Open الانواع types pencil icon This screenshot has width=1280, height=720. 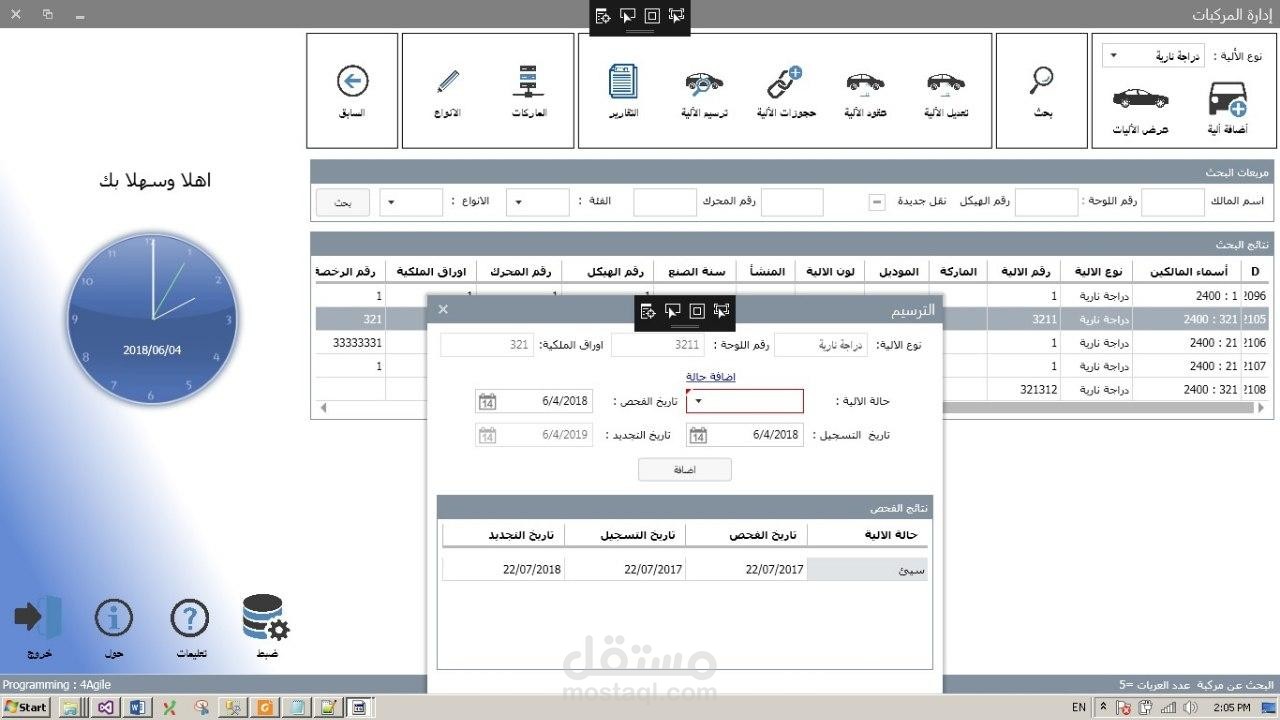447,80
